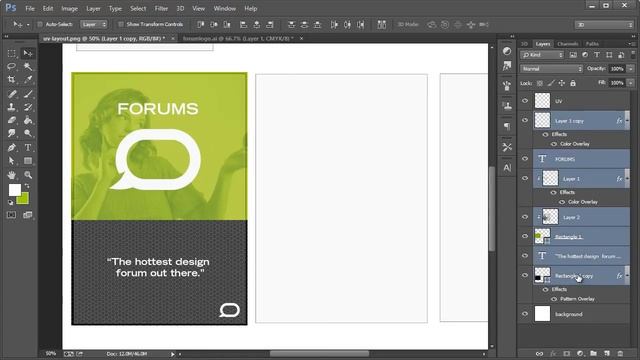This screenshot has width=640, height=360.
Task: Select the Hand tool
Action: pyautogui.click(x=11, y=175)
